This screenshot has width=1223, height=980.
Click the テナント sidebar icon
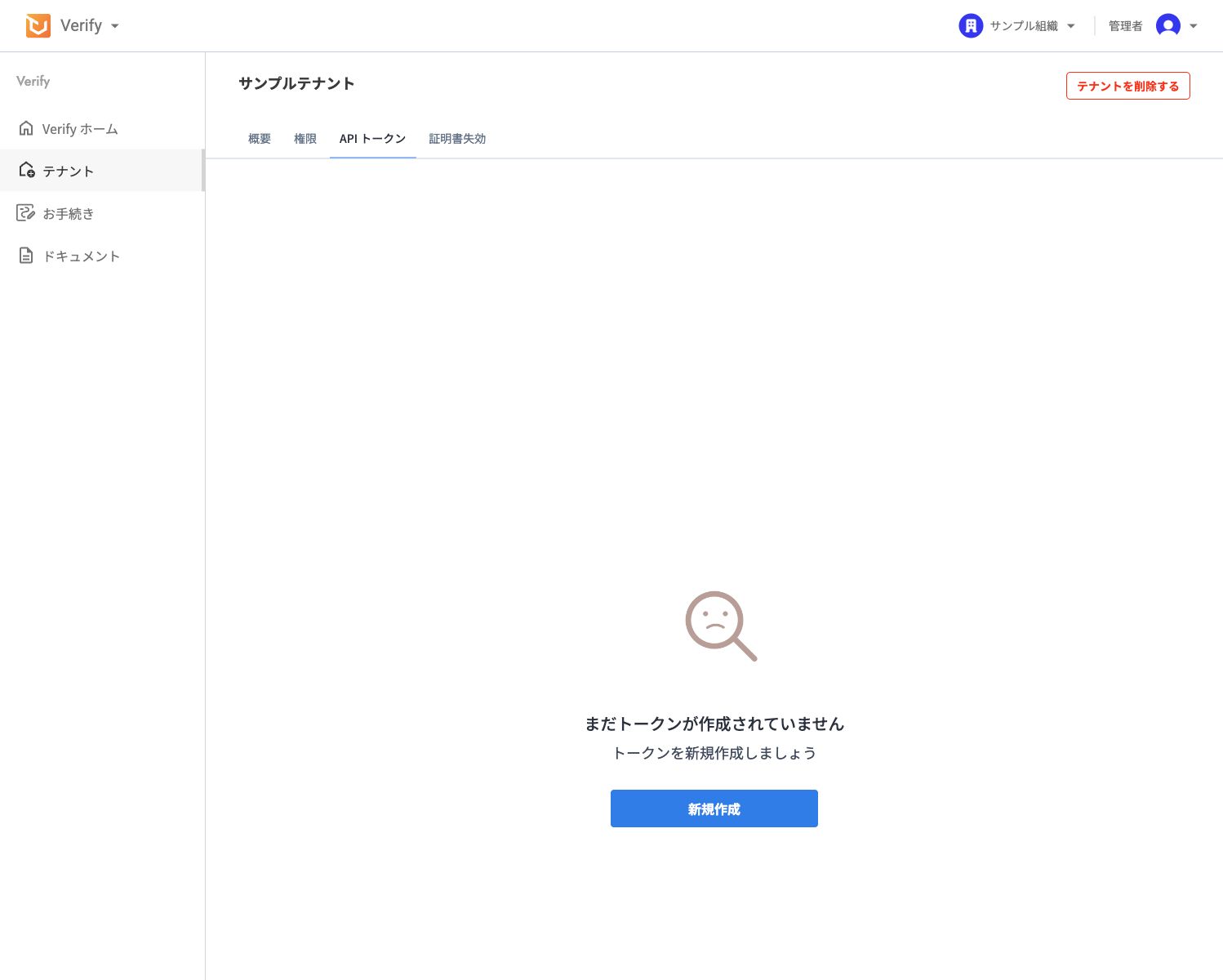(x=26, y=170)
